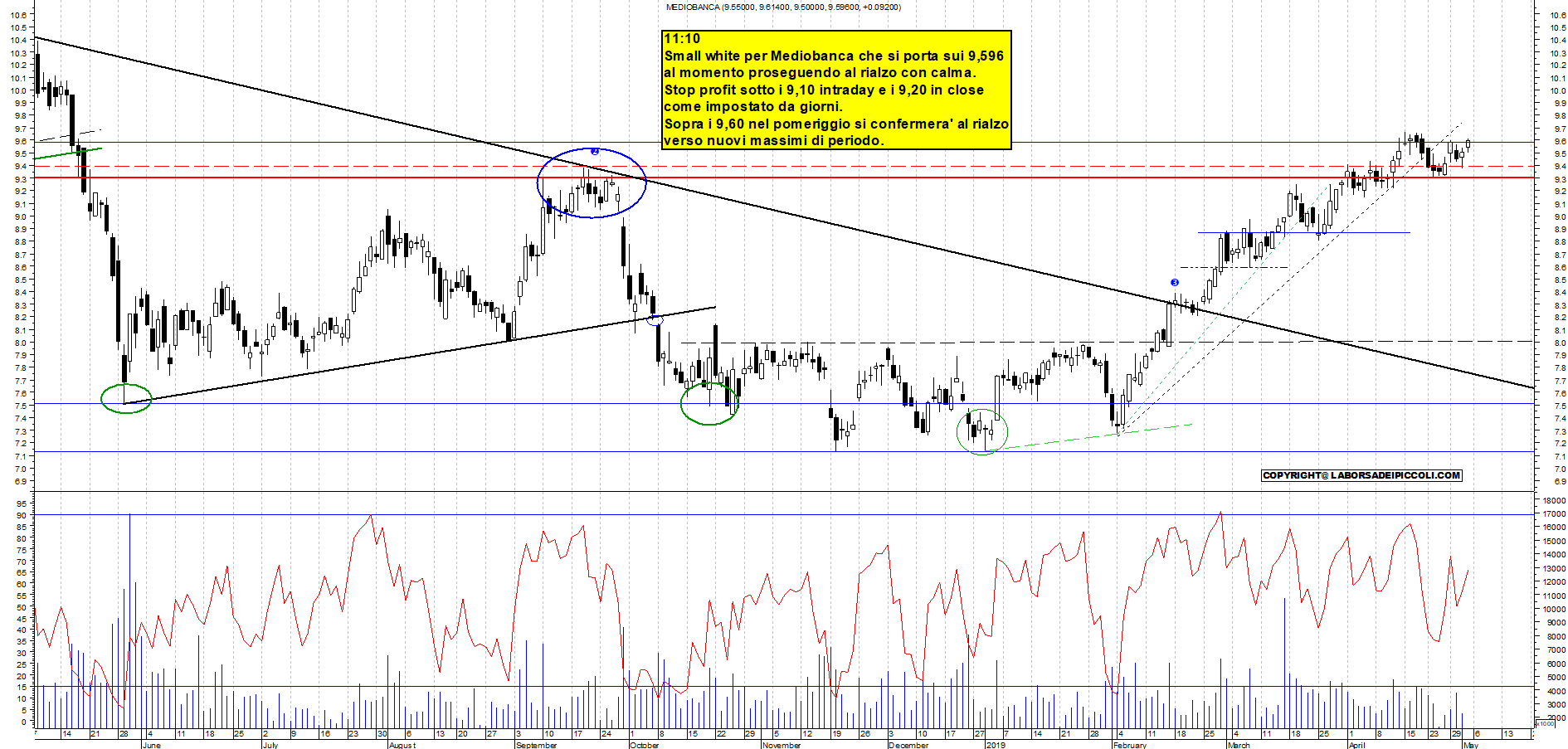Viewport: 1568px width, 749px height.
Task: Click the '7.5' value on the left price axis
Action: tap(21, 406)
